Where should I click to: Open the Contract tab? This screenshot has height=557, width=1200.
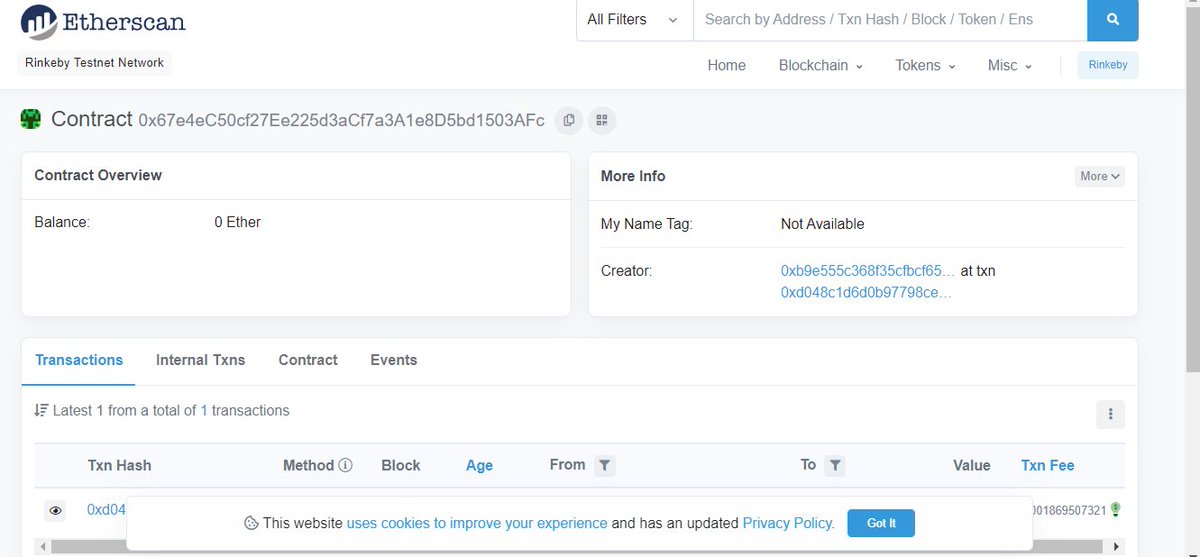(x=308, y=360)
